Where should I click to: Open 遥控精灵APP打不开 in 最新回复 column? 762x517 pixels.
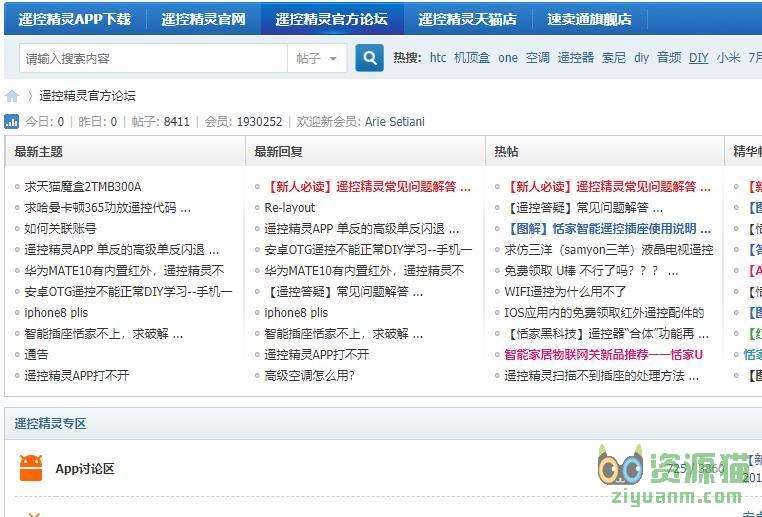317,354
